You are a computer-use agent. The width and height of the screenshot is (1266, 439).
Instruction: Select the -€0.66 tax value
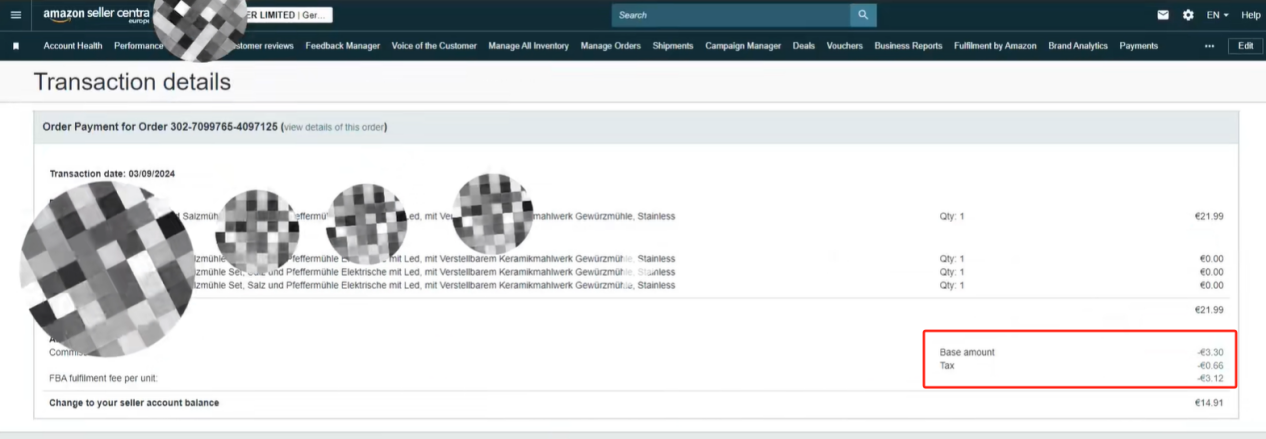point(1209,366)
